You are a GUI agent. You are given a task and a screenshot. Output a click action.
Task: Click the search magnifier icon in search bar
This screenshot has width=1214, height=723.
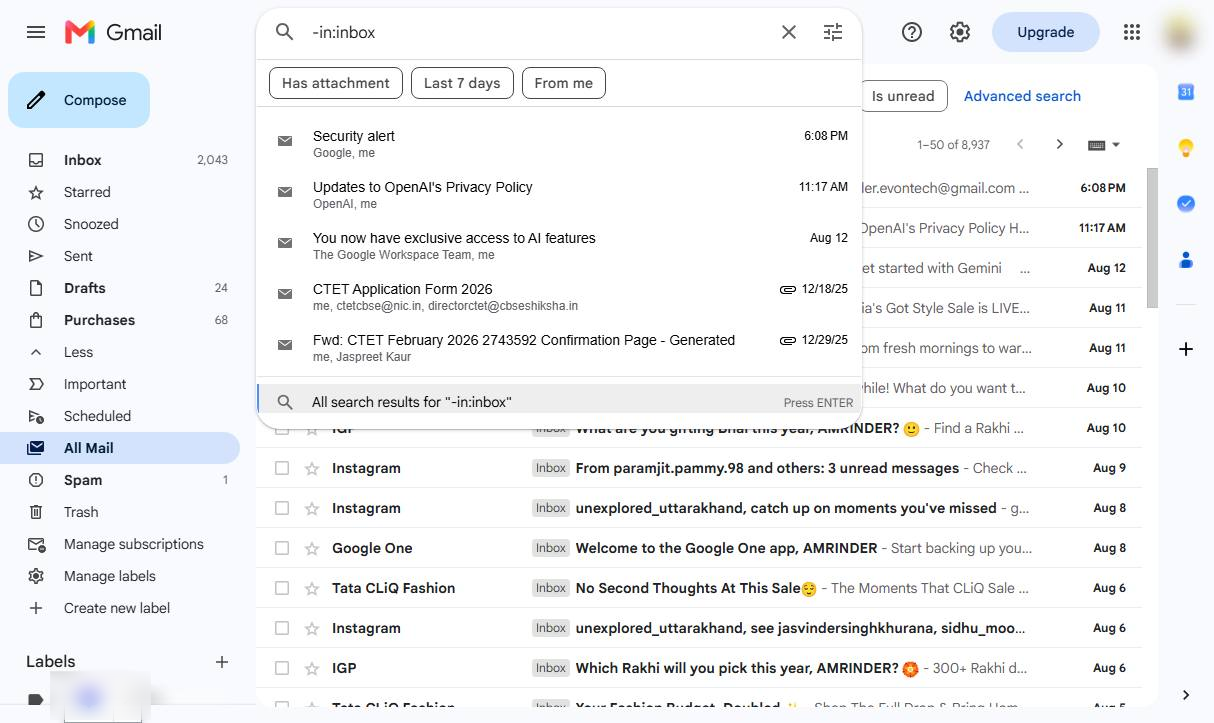(x=285, y=32)
